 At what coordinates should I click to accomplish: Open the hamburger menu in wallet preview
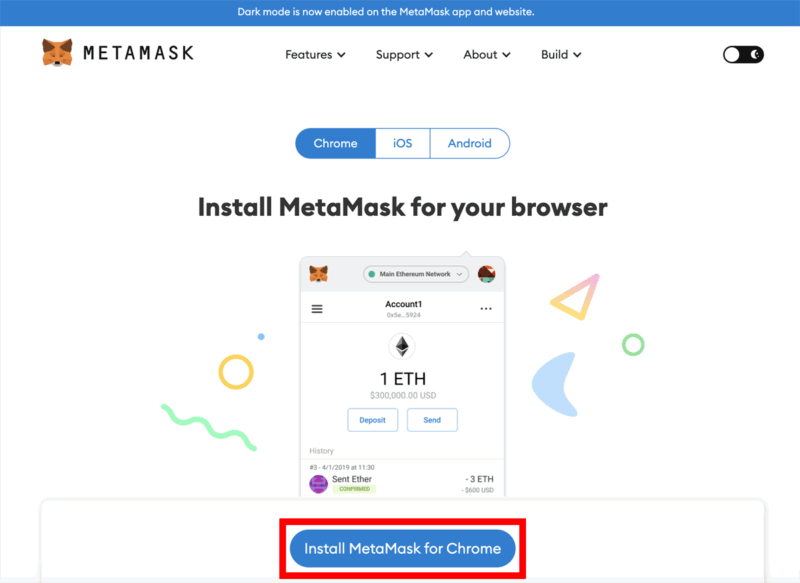coord(317,309)
